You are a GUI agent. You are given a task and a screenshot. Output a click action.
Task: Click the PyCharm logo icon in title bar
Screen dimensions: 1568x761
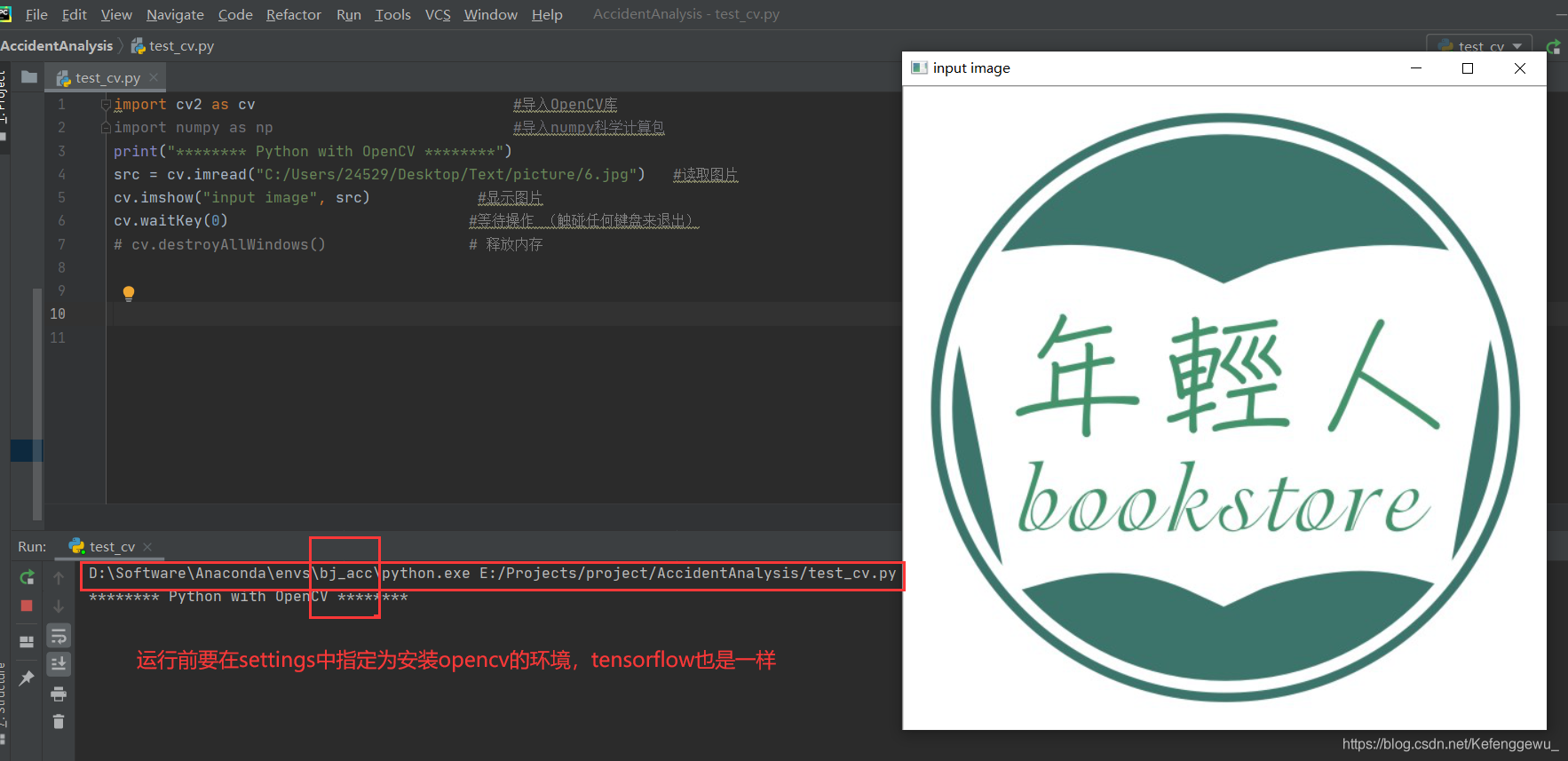click(x=5, y=14)
